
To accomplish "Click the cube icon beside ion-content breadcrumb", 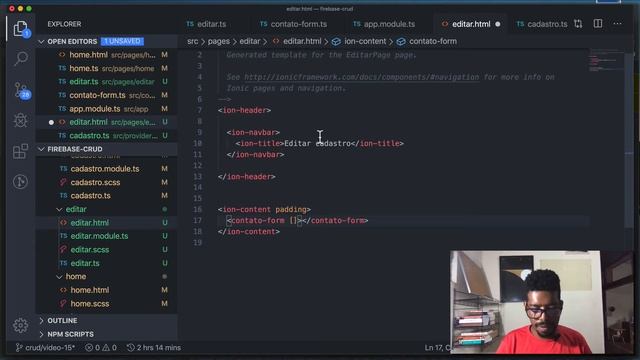I will pyautogui.click(x=336, y=42).
